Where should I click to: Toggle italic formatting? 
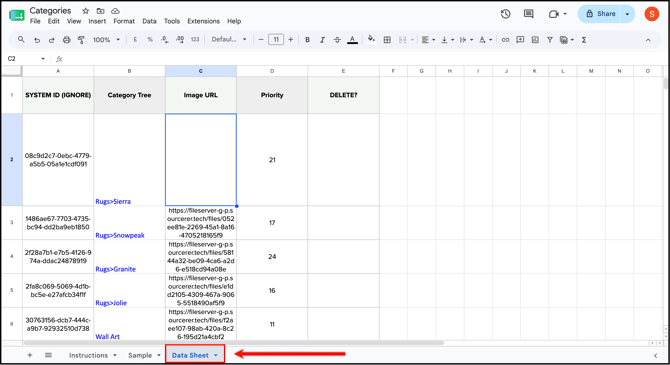pyautogui.click(x=322, y=40)
